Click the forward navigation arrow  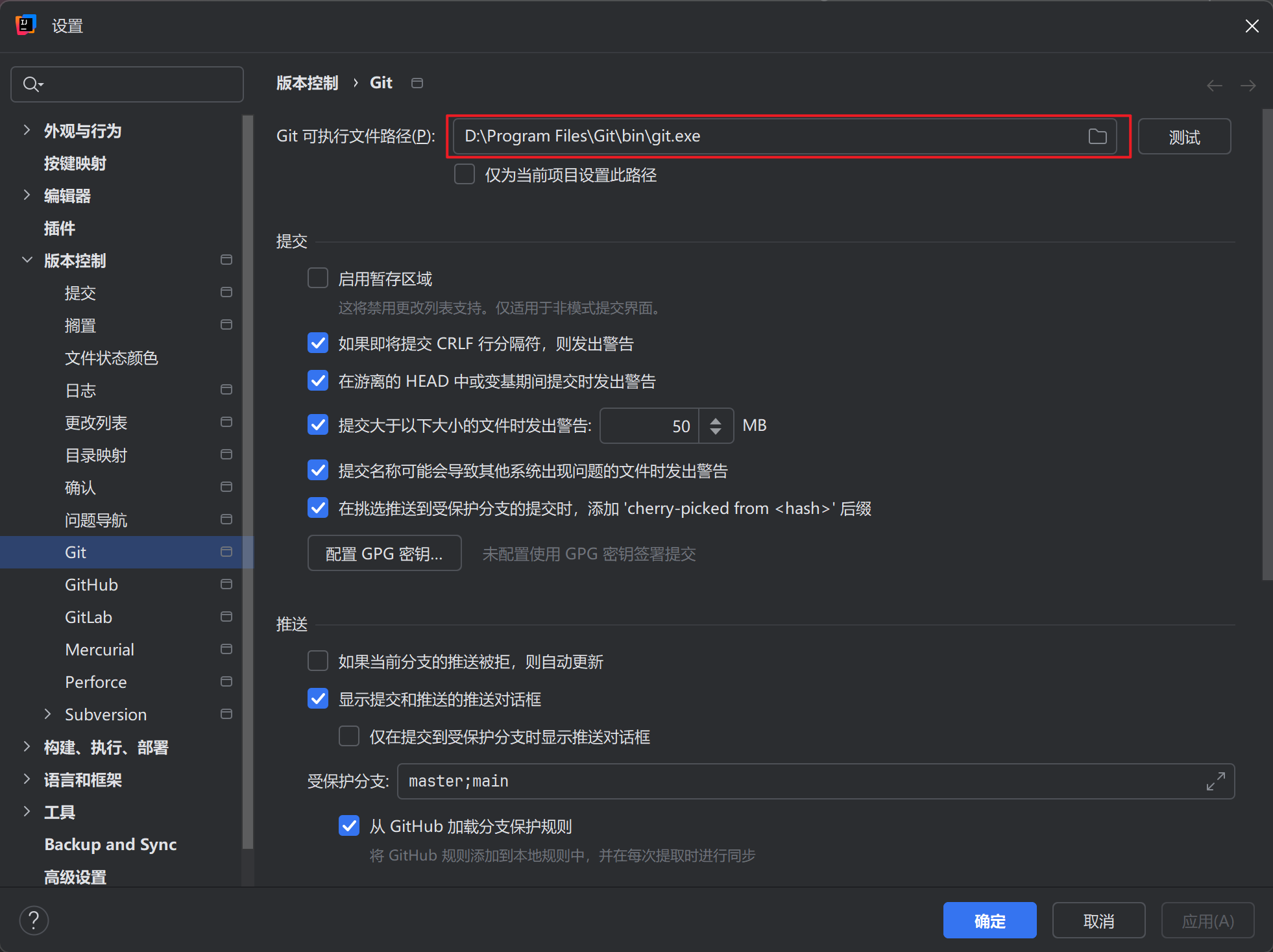(x=1248, y=86)
